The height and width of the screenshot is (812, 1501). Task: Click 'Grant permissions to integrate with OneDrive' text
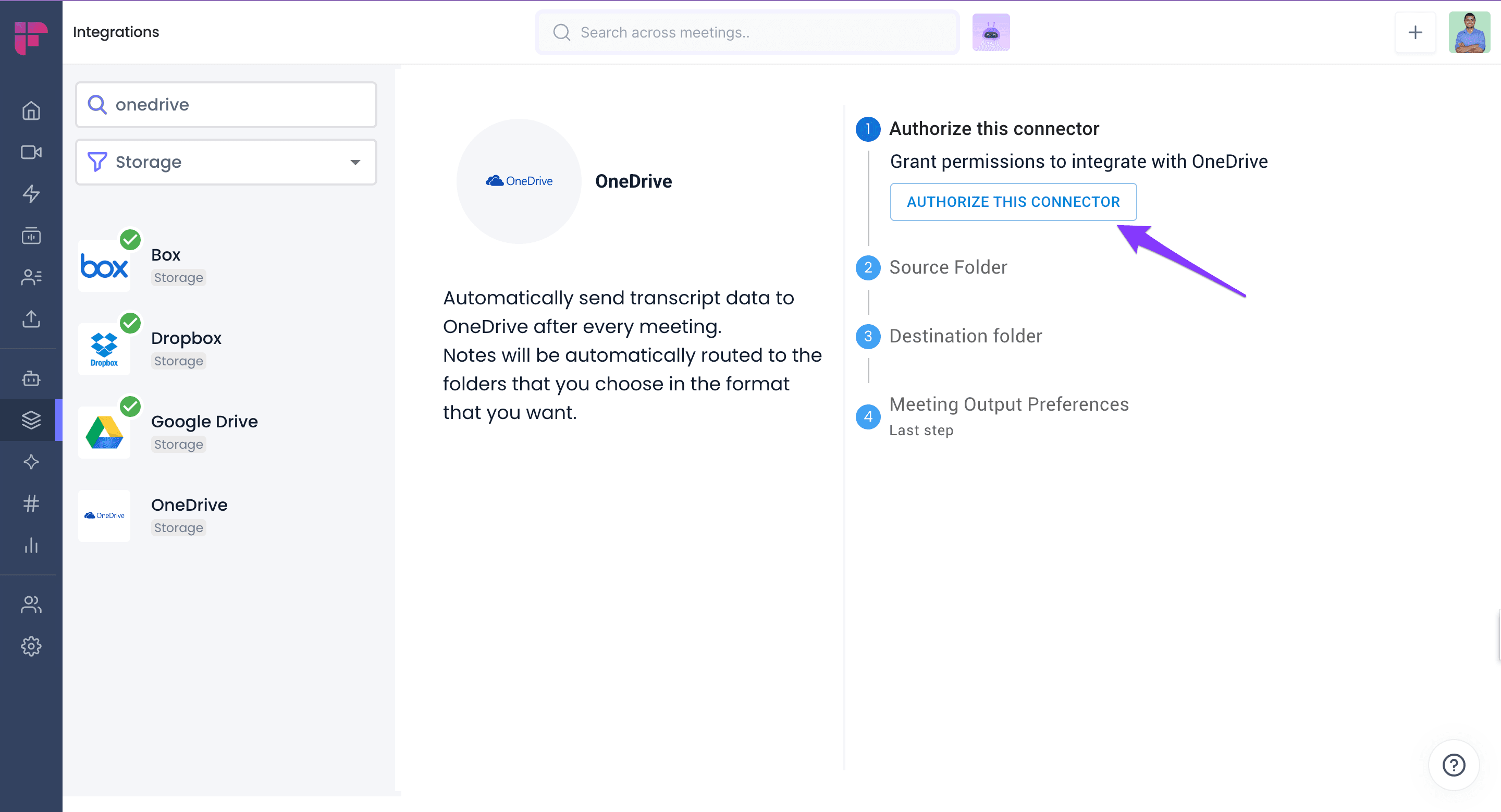(1078, 162)
